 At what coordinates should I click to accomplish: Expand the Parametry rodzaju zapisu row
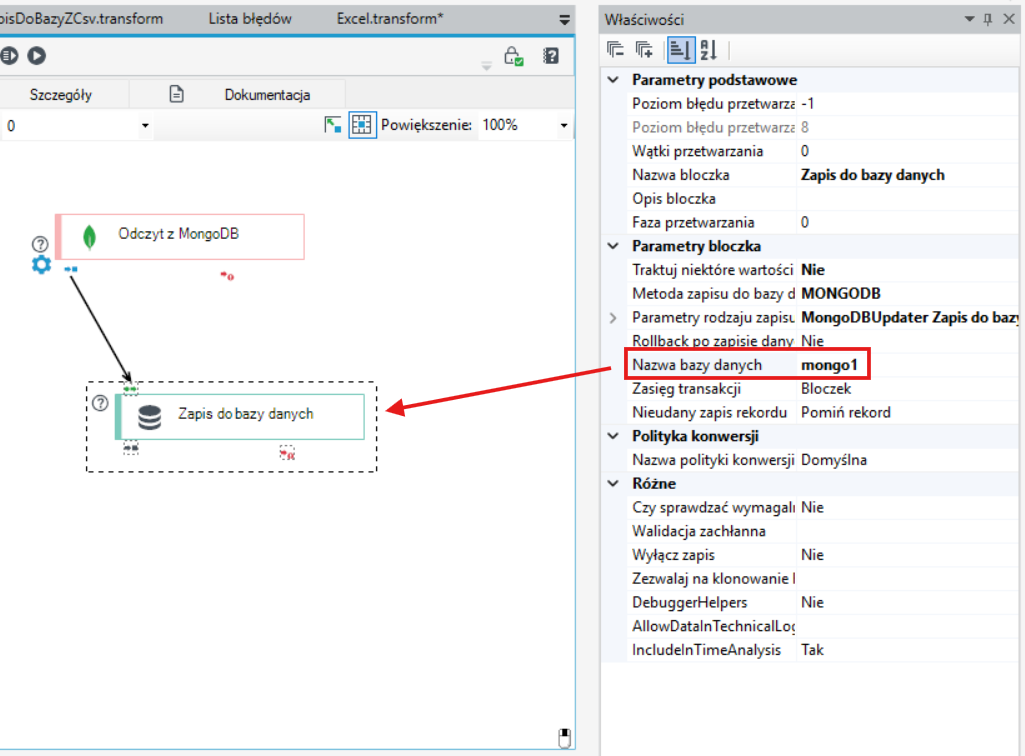(x=613, y=318)
